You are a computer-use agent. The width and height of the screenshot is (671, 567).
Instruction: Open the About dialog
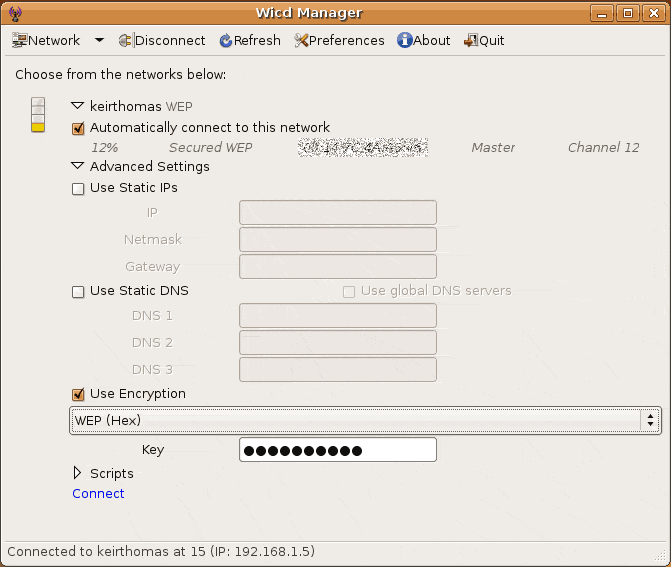coord(423,40)
